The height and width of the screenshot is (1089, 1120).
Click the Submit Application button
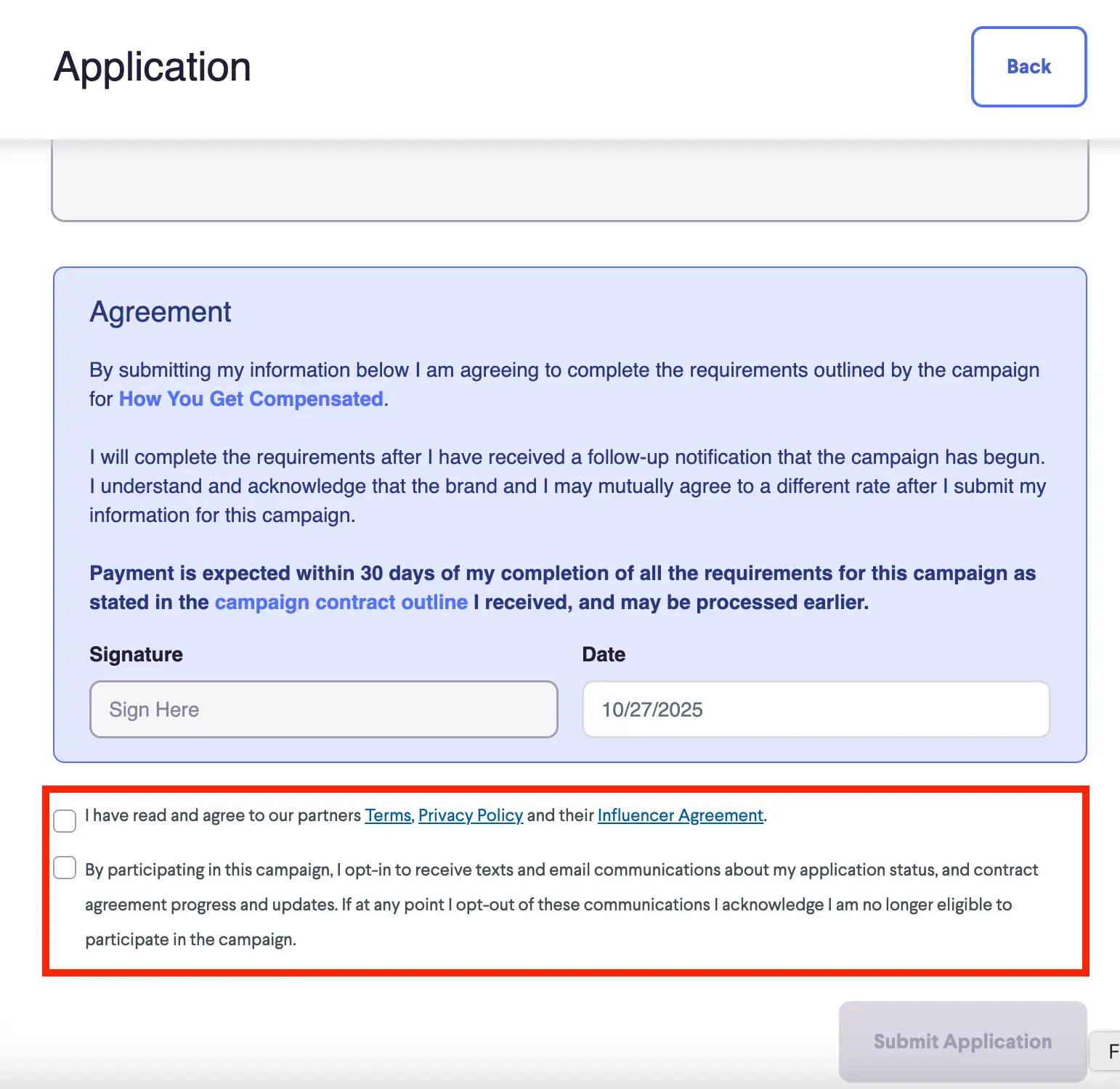(x=962, y=1041)
